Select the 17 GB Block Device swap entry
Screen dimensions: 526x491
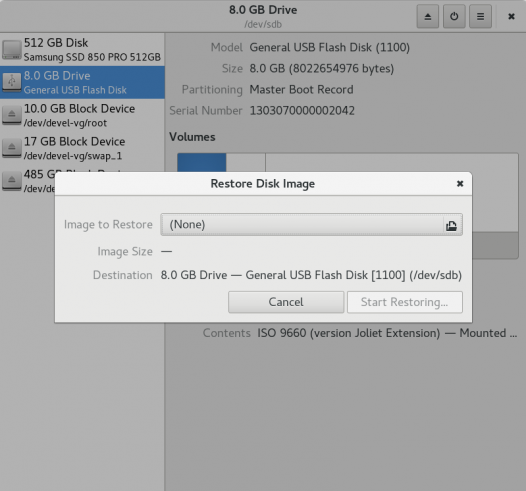82,148
